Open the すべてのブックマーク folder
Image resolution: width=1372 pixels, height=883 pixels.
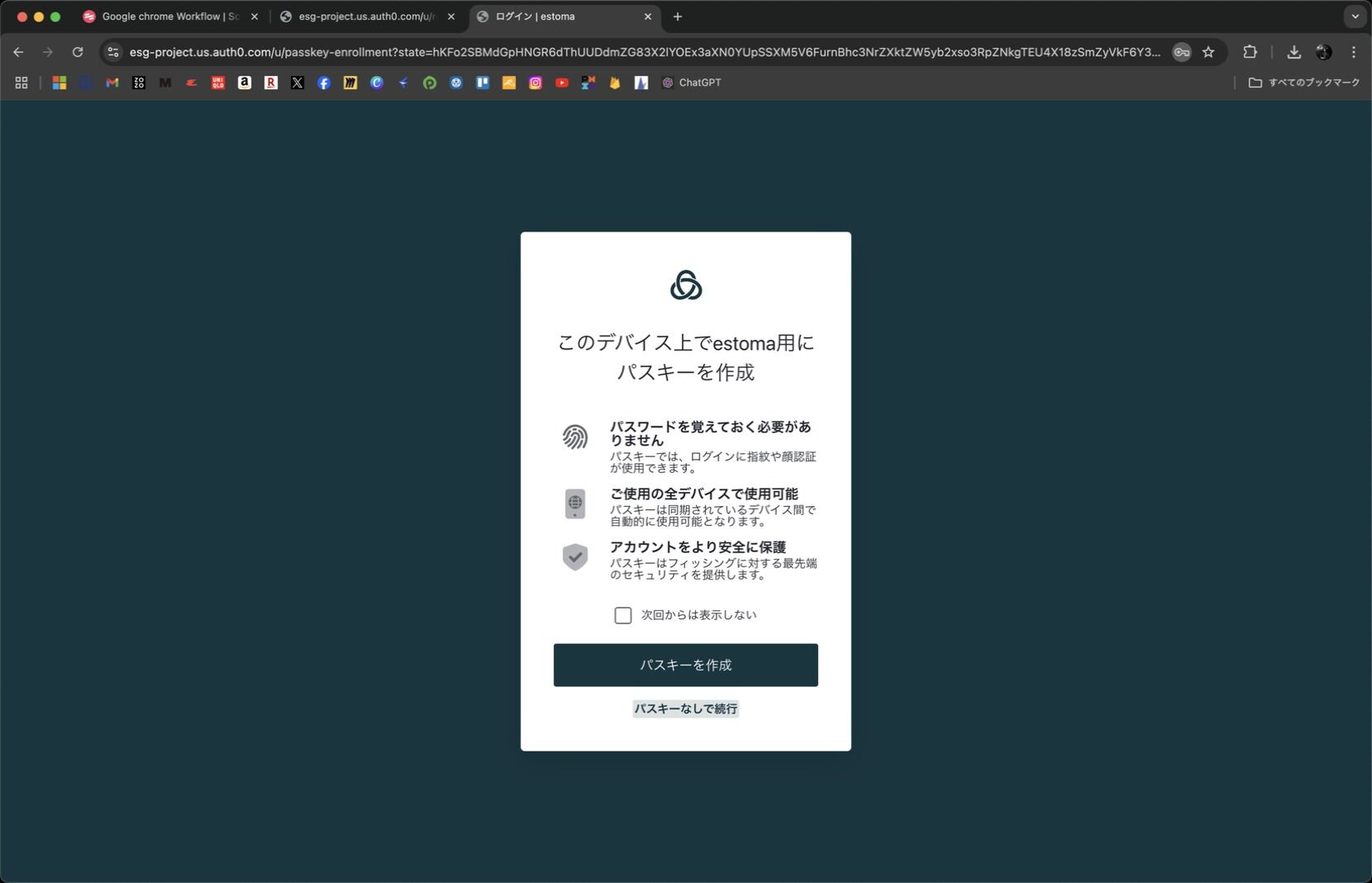tap(1304, 83)
